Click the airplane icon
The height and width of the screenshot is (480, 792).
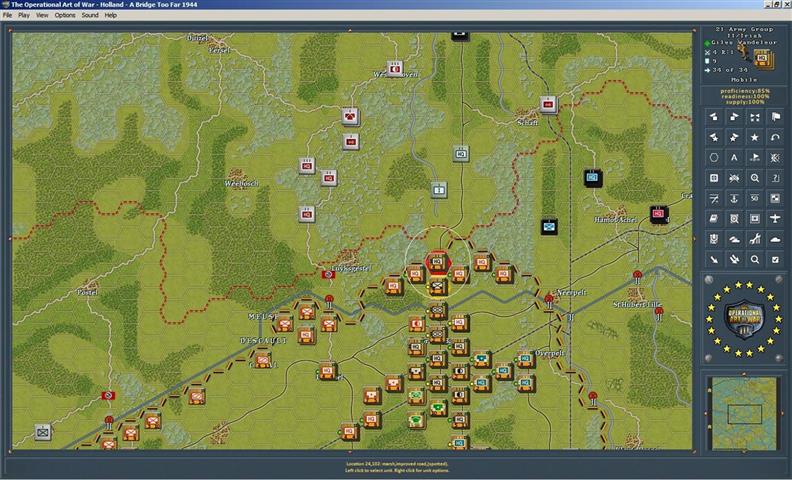[775, 219]
